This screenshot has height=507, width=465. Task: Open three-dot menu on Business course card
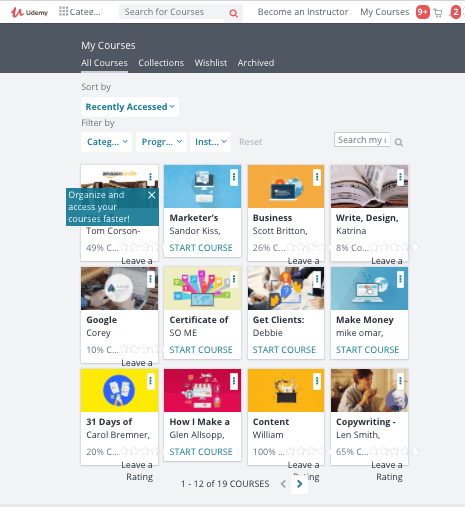[317, 177]
